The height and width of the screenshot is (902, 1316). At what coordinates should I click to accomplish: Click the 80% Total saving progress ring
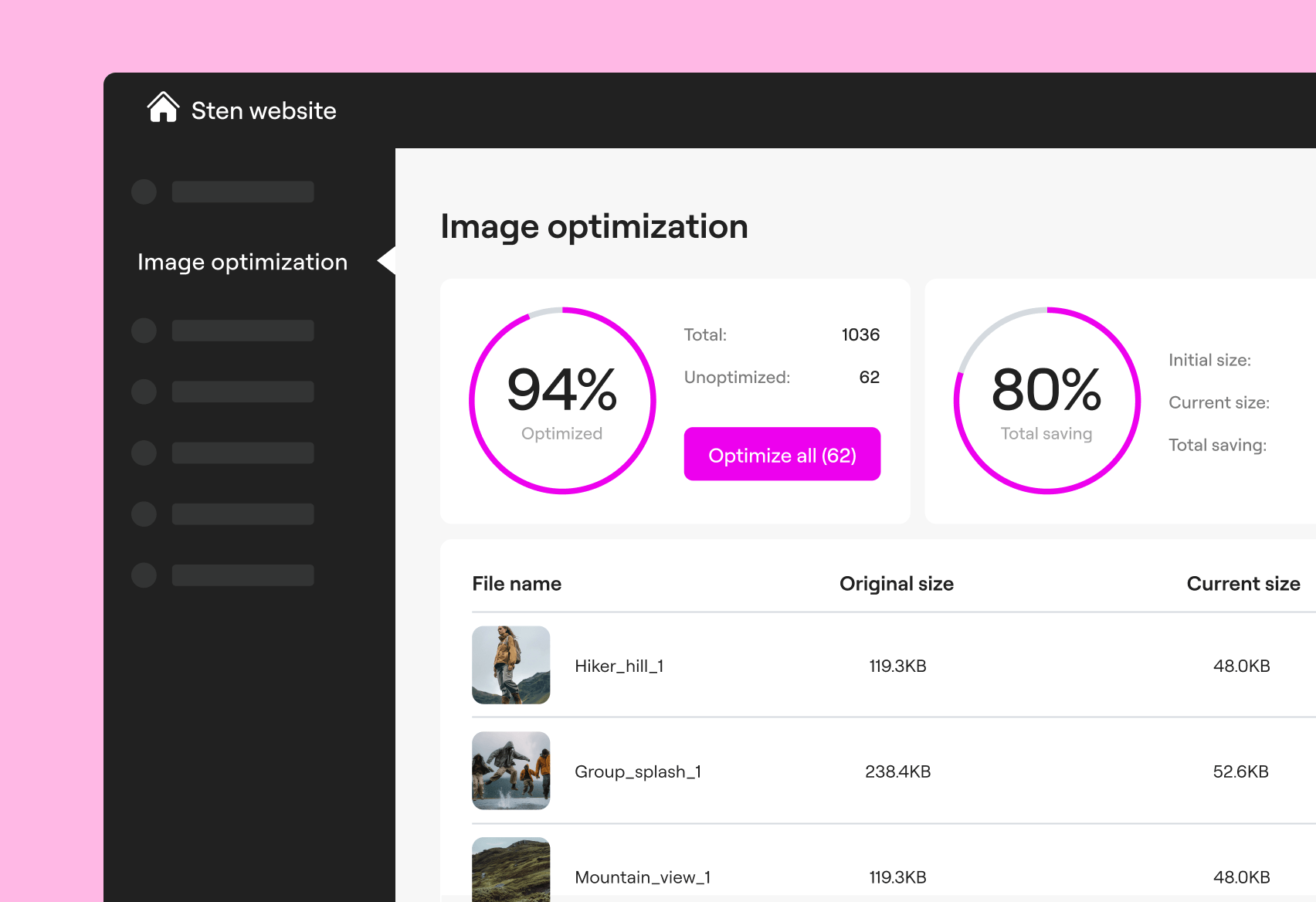[1046, 401]
